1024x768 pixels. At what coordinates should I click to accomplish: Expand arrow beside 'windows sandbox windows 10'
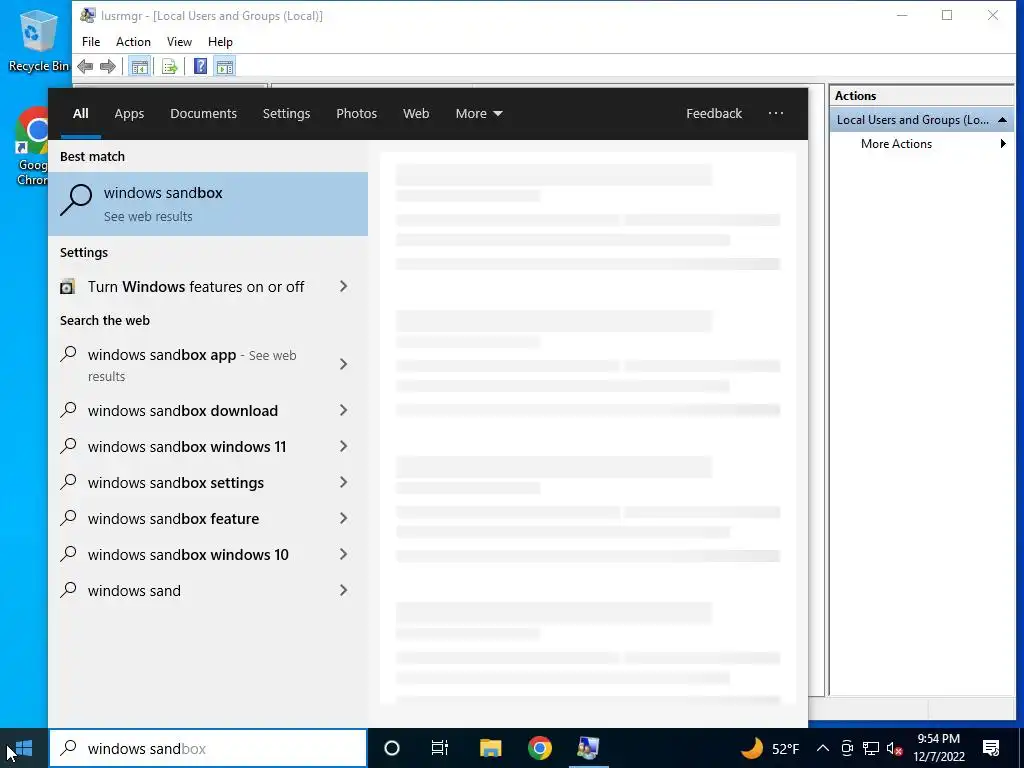(344, 554)
